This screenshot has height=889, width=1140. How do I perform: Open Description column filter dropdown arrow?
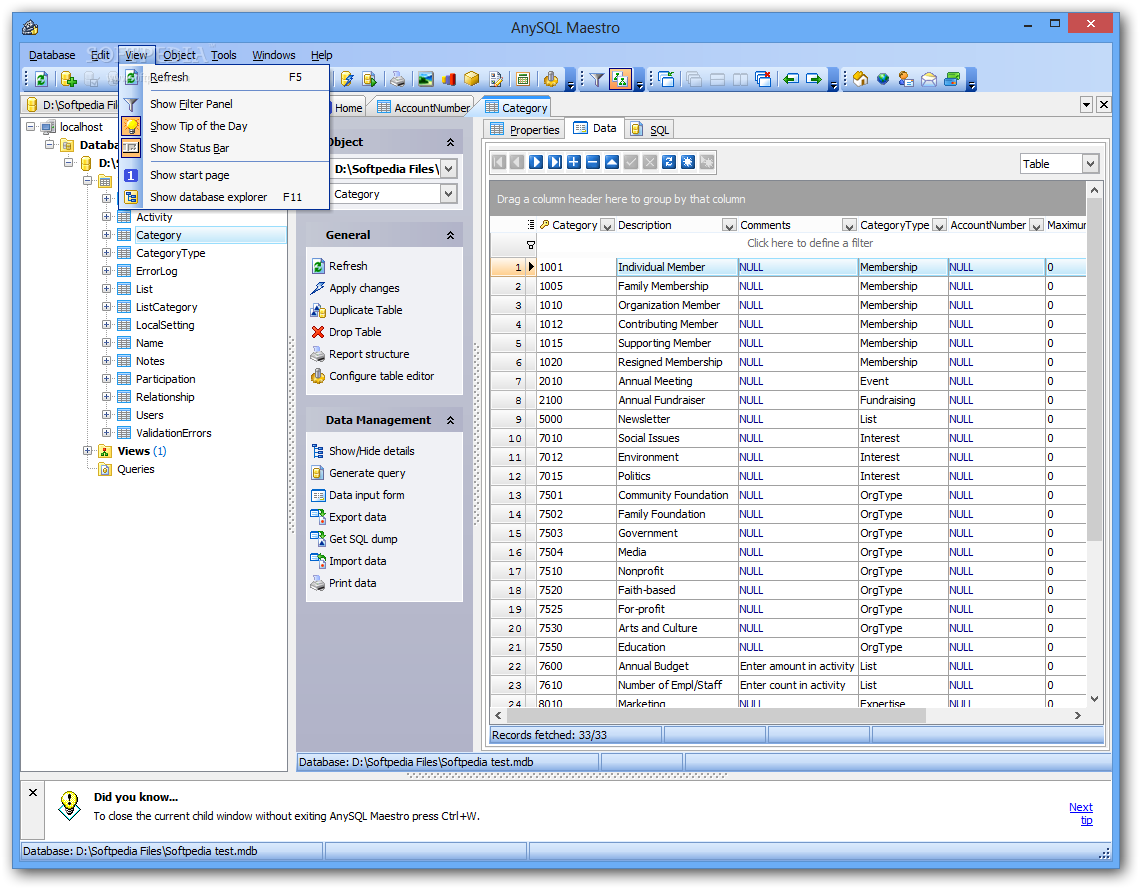pos(729,226)
